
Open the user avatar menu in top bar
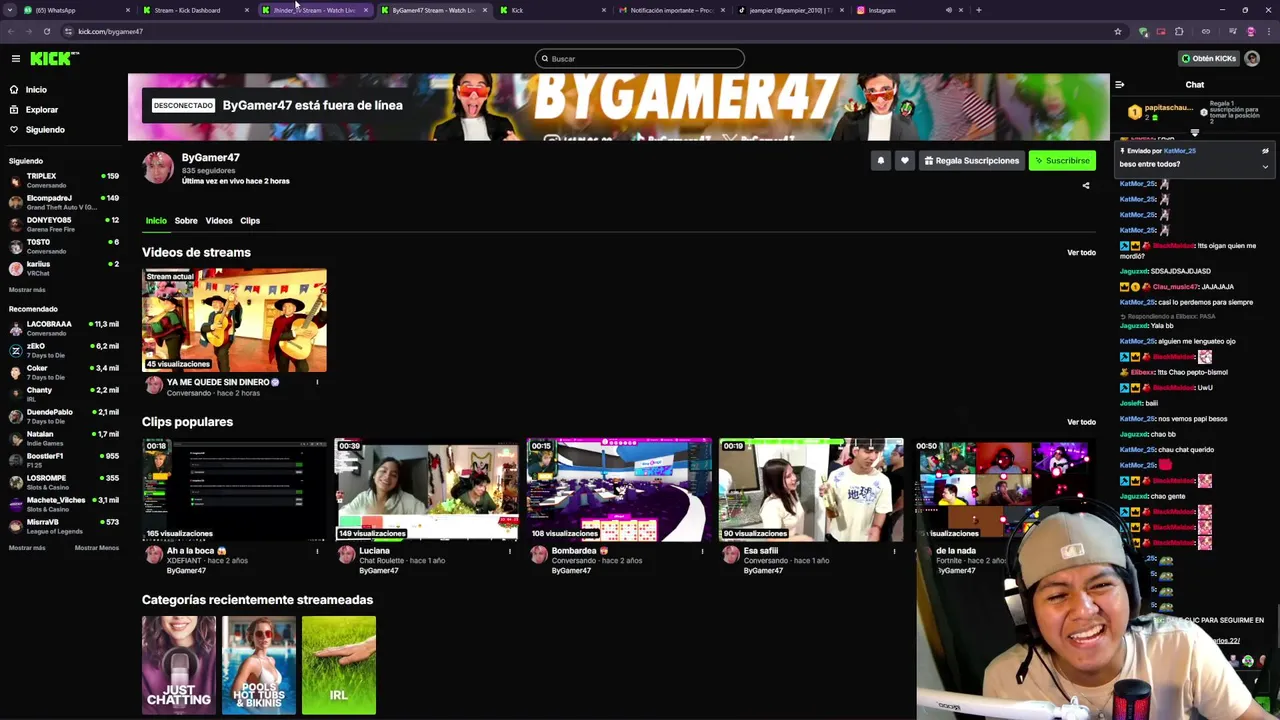click(x=1252, y=59)
